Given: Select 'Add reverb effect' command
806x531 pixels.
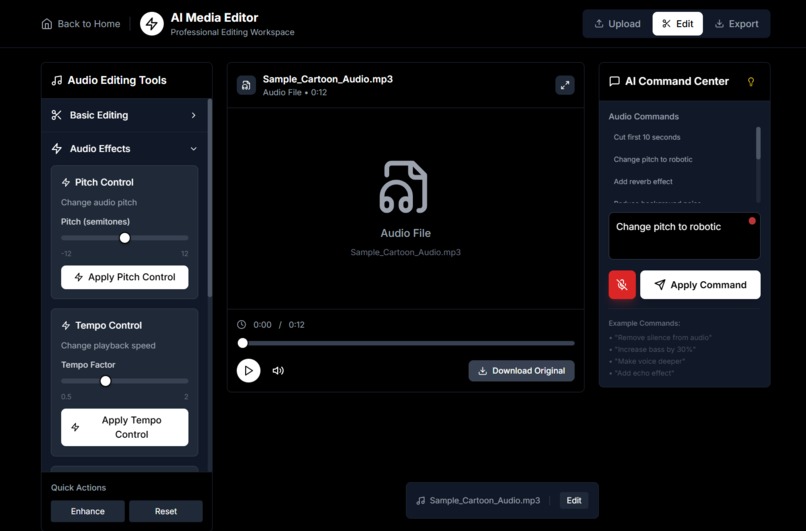Looking at the screenshot, I should coord(643,181).
